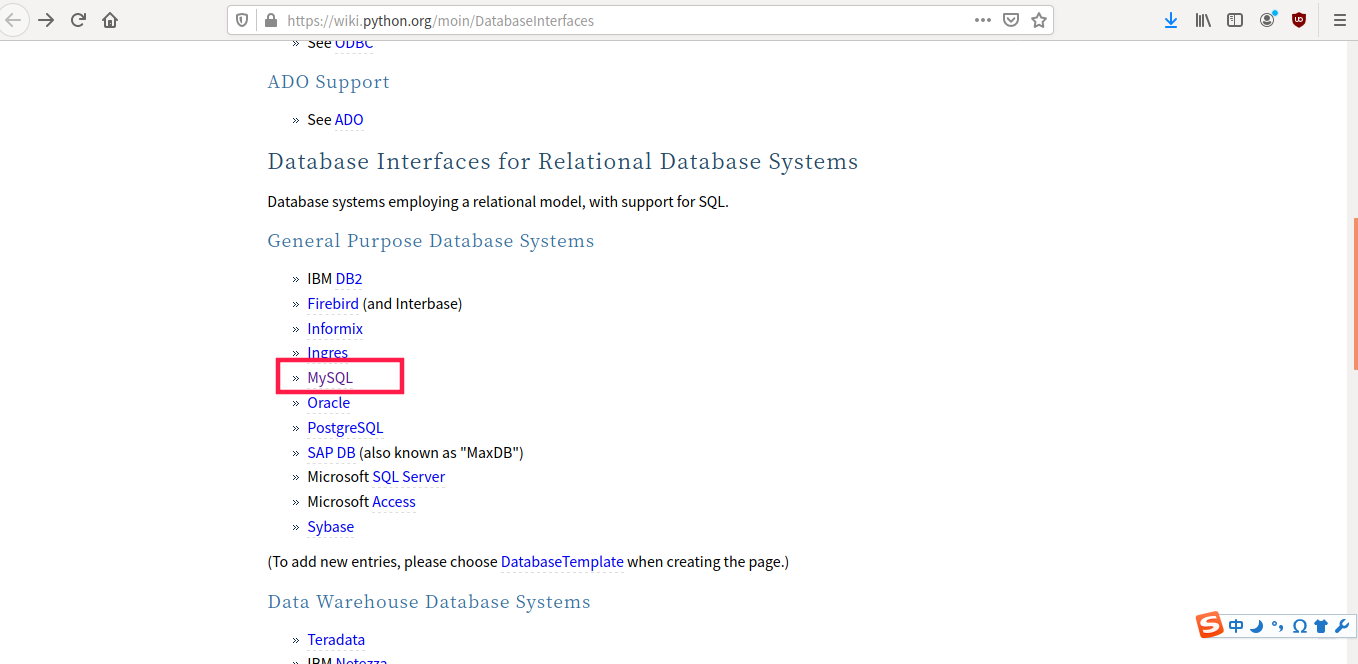Reload the page with the refresh icon
The width and height of the screenshot is (1358, 664).
click(78, 20)
